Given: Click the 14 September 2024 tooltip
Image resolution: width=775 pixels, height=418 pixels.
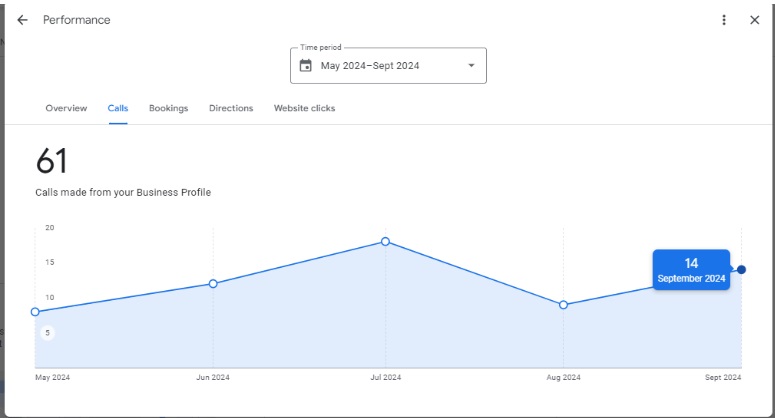Looking at the screenshot, I should [x=691, y=270].
